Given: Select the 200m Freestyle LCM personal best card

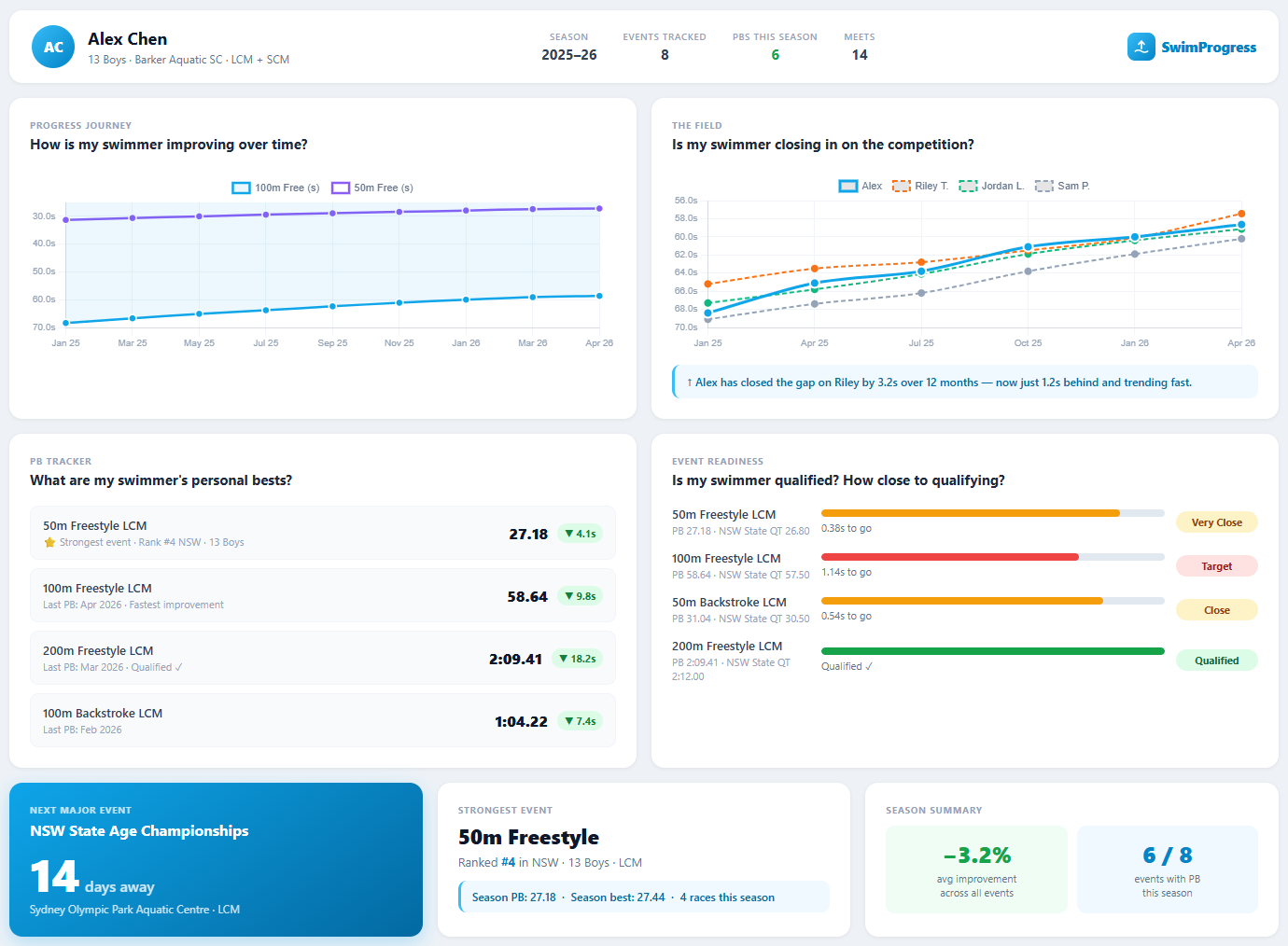Looking at the screenshot, I should pyautogui.click(x=323, y=658).
